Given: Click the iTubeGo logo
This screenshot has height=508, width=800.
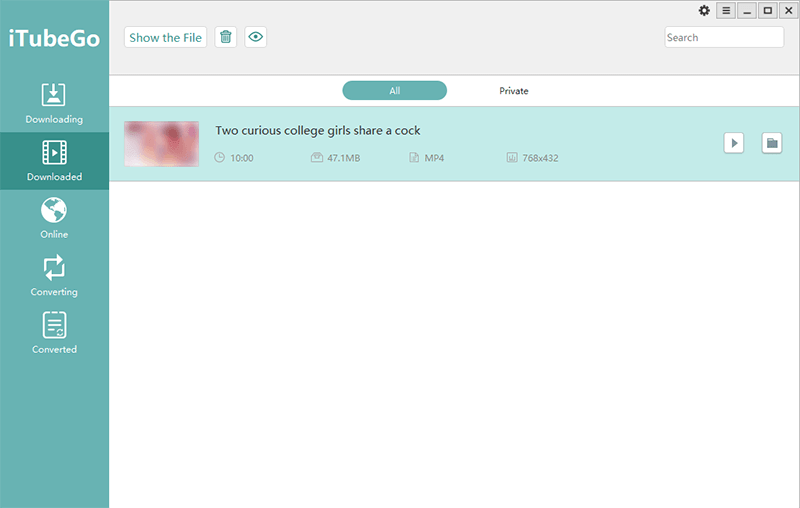Looking at the screenshot, I should tap(54, 39).
